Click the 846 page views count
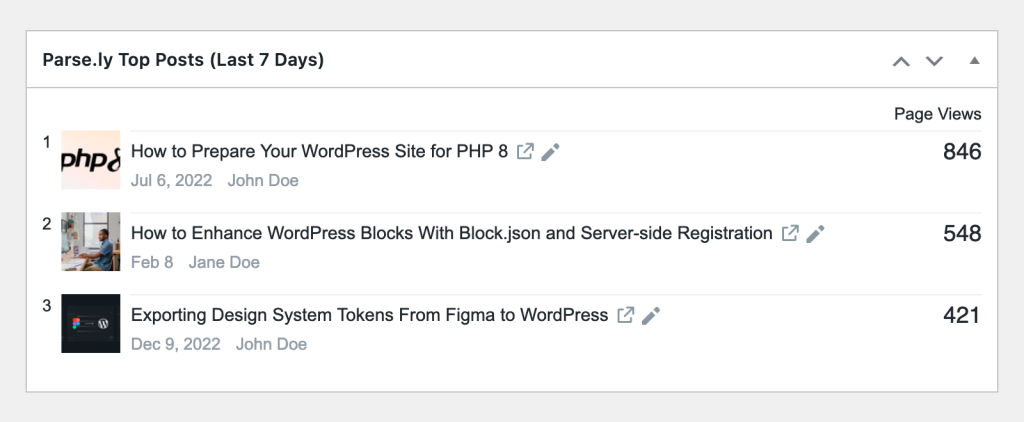Viewport: 1024px width, 422px height. pos(962,152)
